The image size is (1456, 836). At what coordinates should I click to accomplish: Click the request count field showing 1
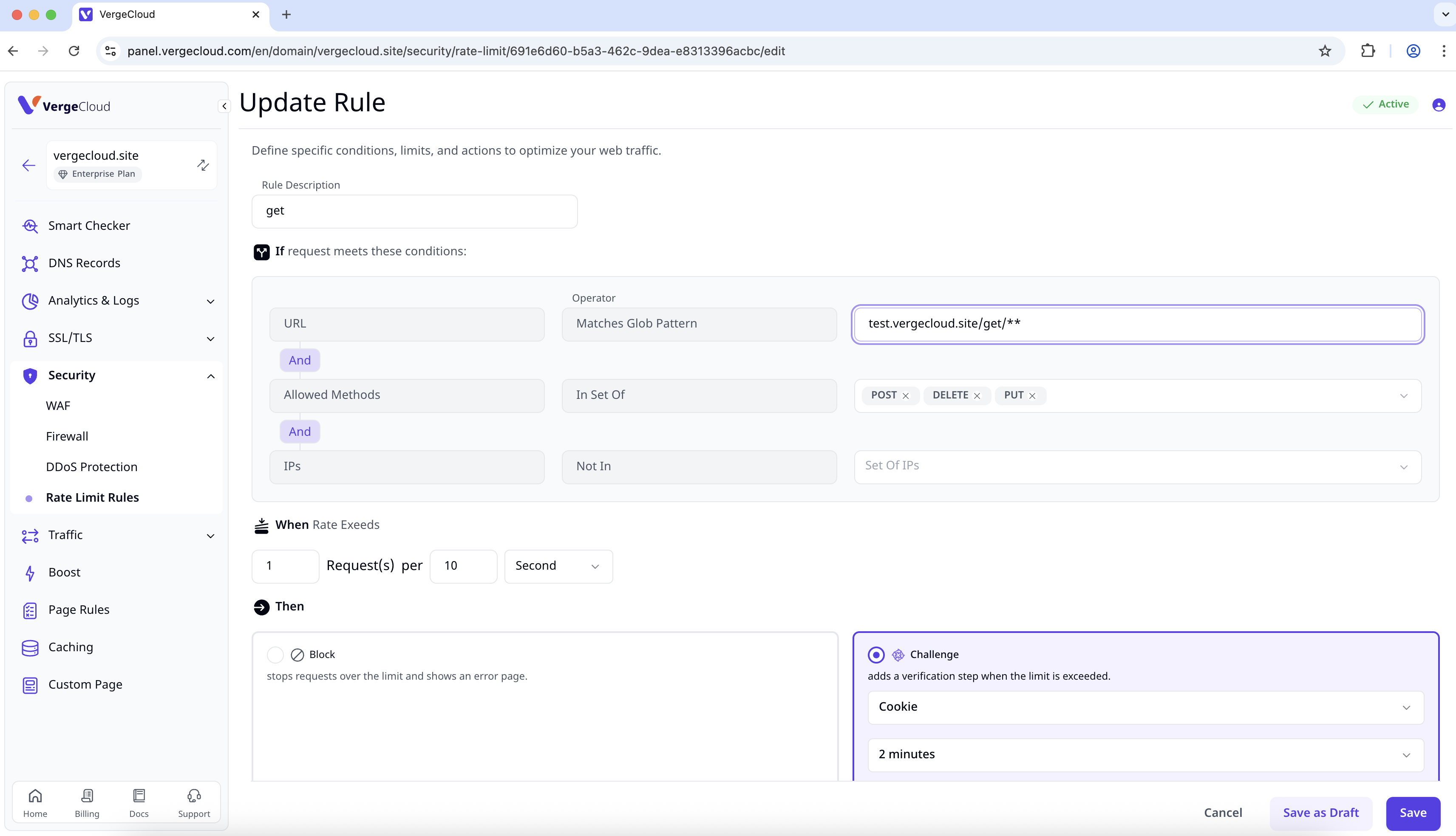(x=286, y=567)
